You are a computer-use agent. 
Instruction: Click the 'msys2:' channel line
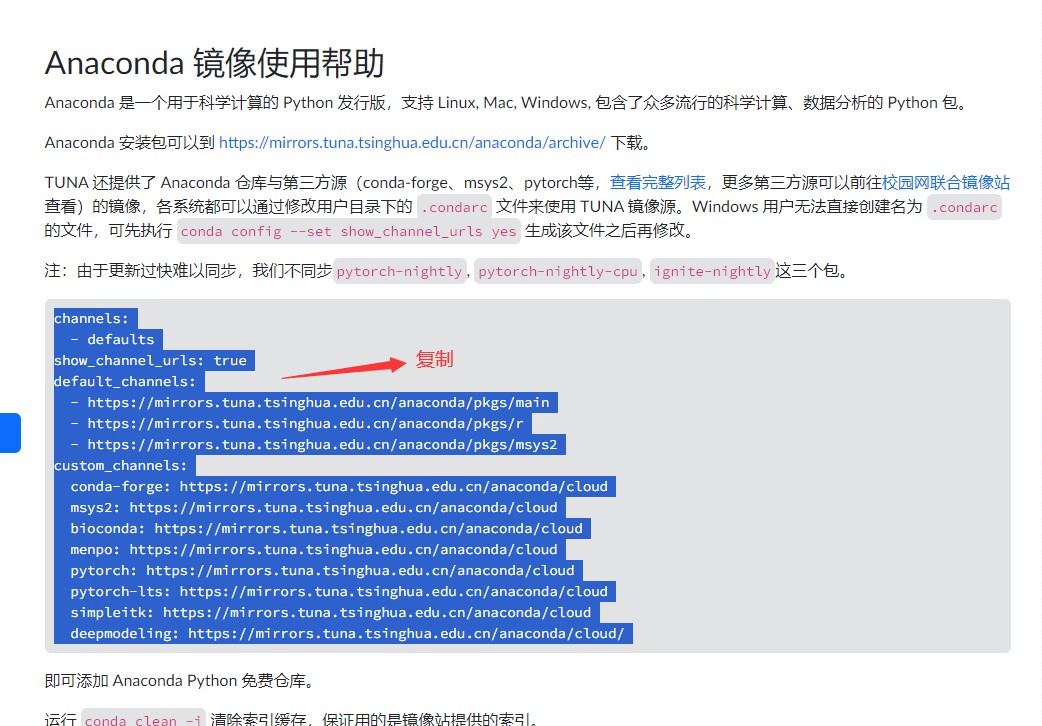314,507
